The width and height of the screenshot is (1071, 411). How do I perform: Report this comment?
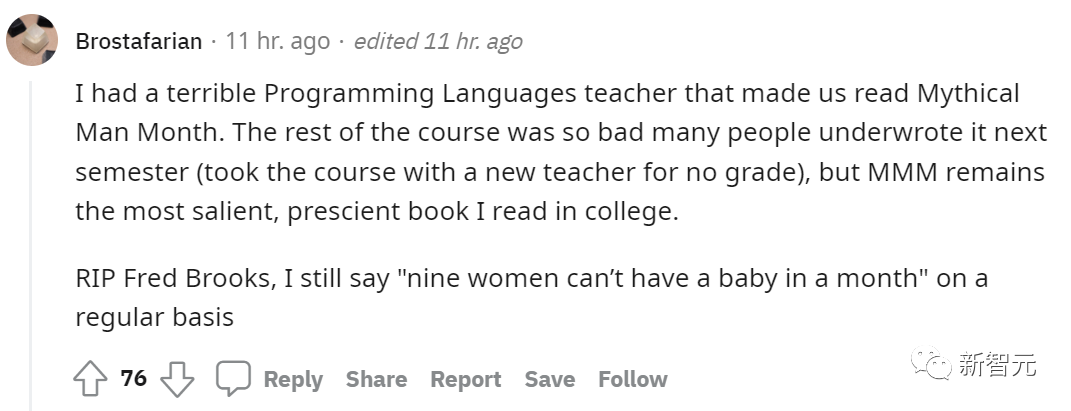[465, 380]
